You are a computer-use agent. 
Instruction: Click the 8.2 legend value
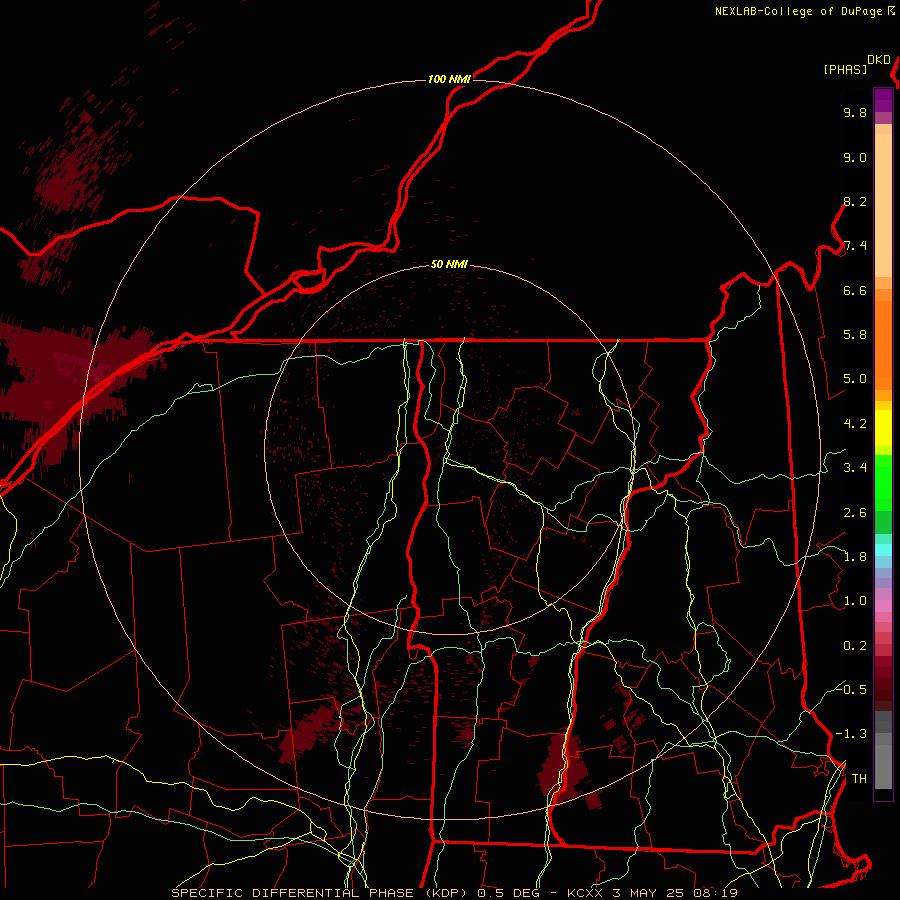coord(855,201)
